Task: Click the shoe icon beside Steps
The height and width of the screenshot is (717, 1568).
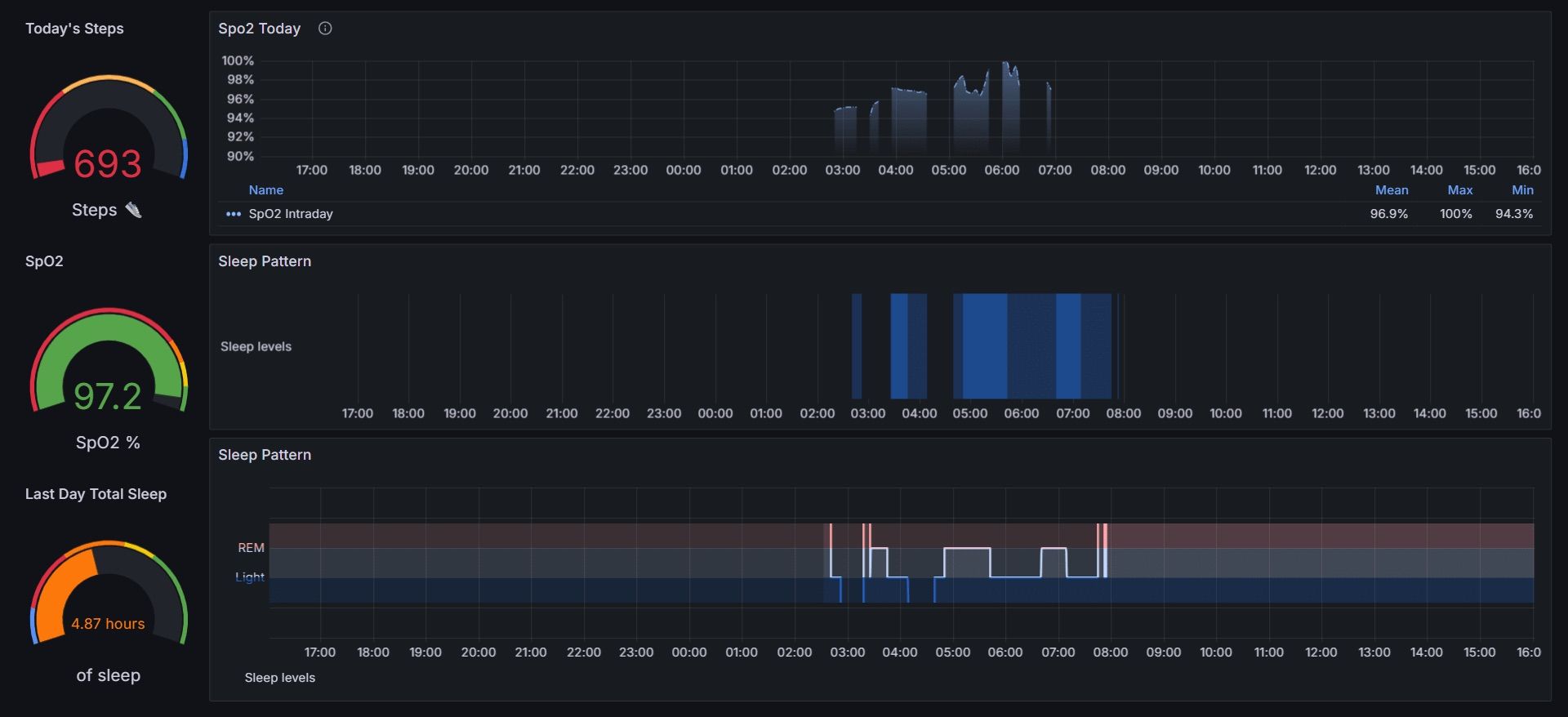Action: [x=133, y=210]
